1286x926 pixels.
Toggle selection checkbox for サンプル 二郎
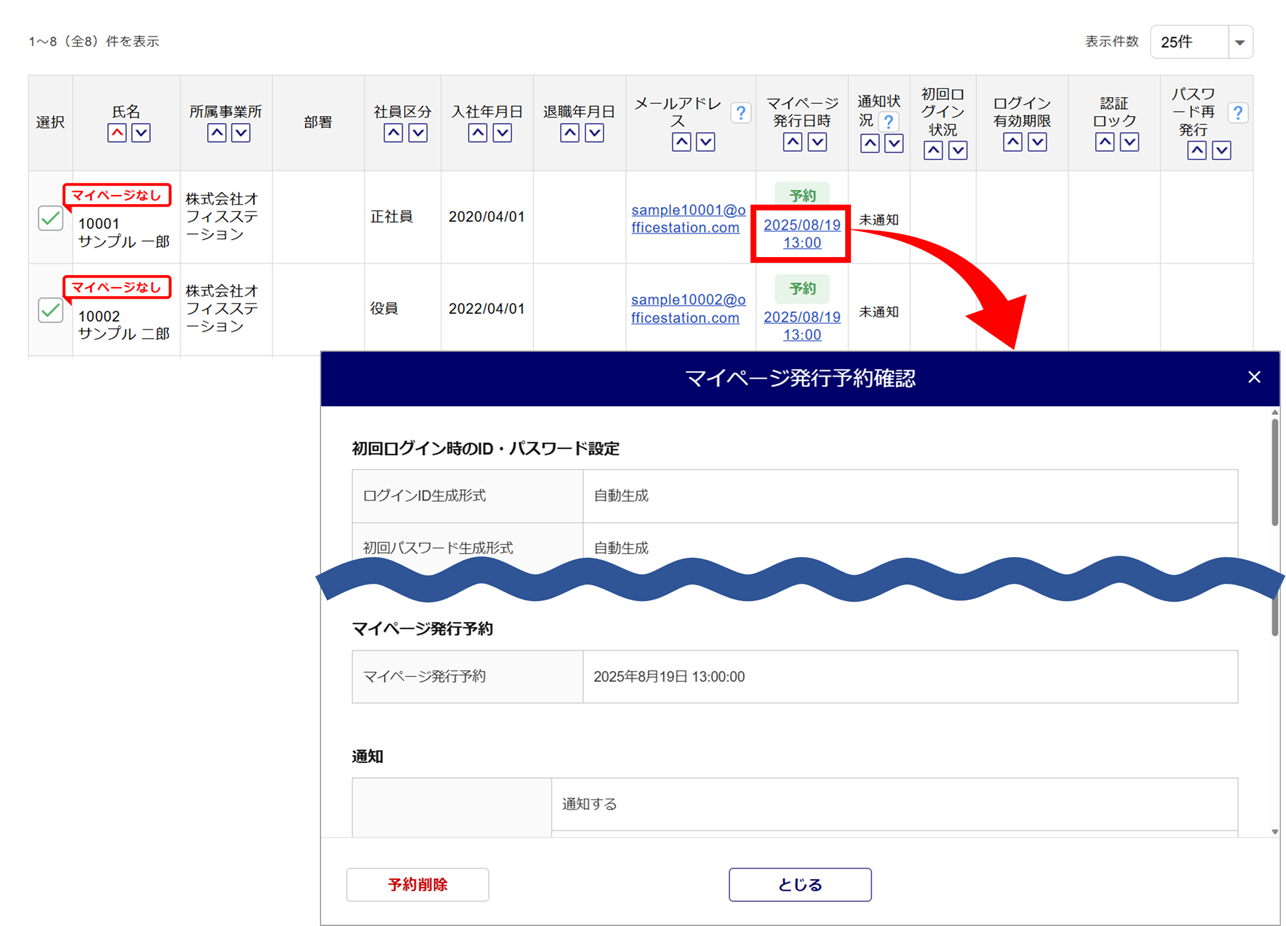[51, 310]
